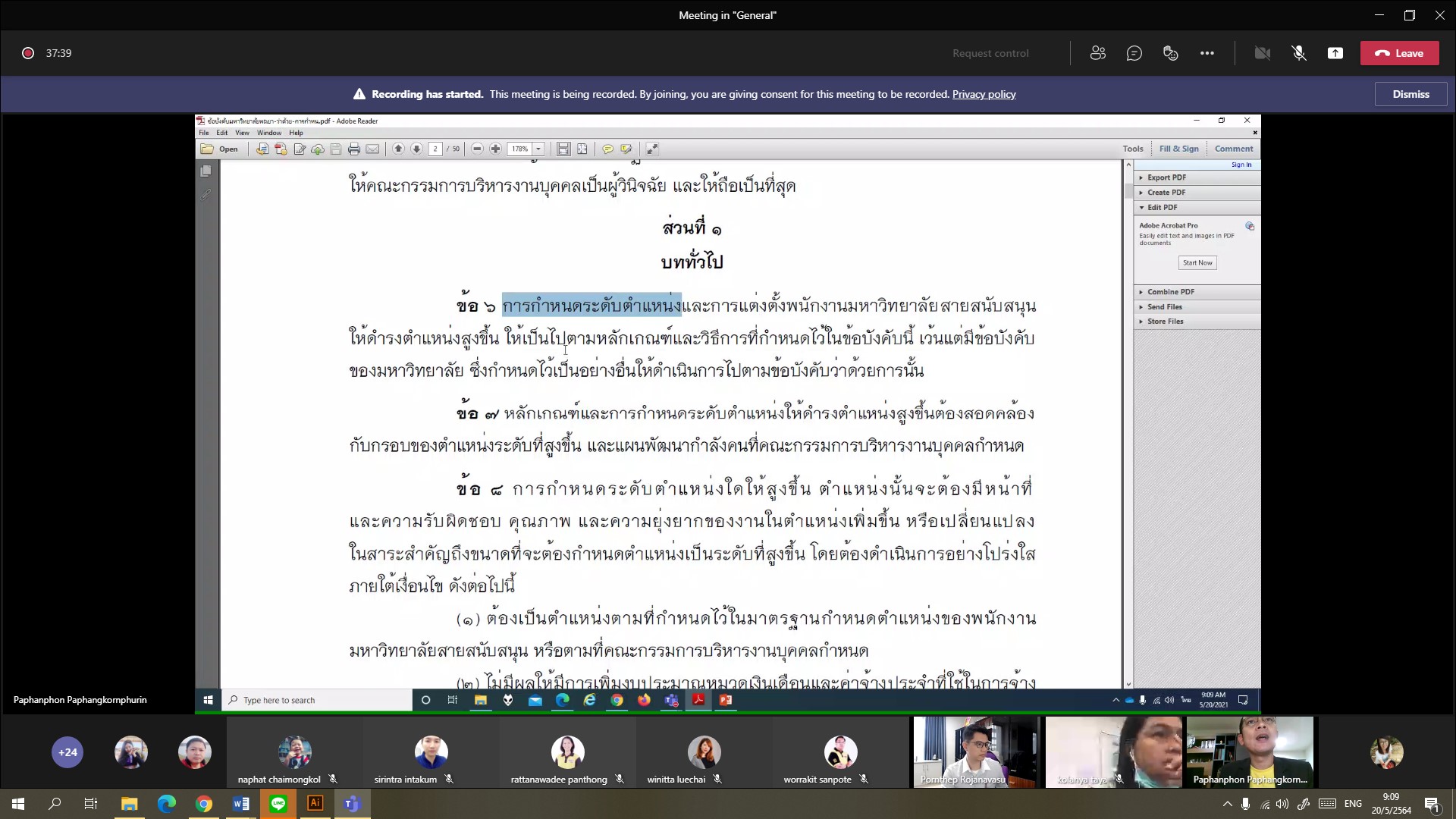Open the Teams meeting chat
The width and height of the screenshot is (1456, 819).
click(x=1134, y=53)
